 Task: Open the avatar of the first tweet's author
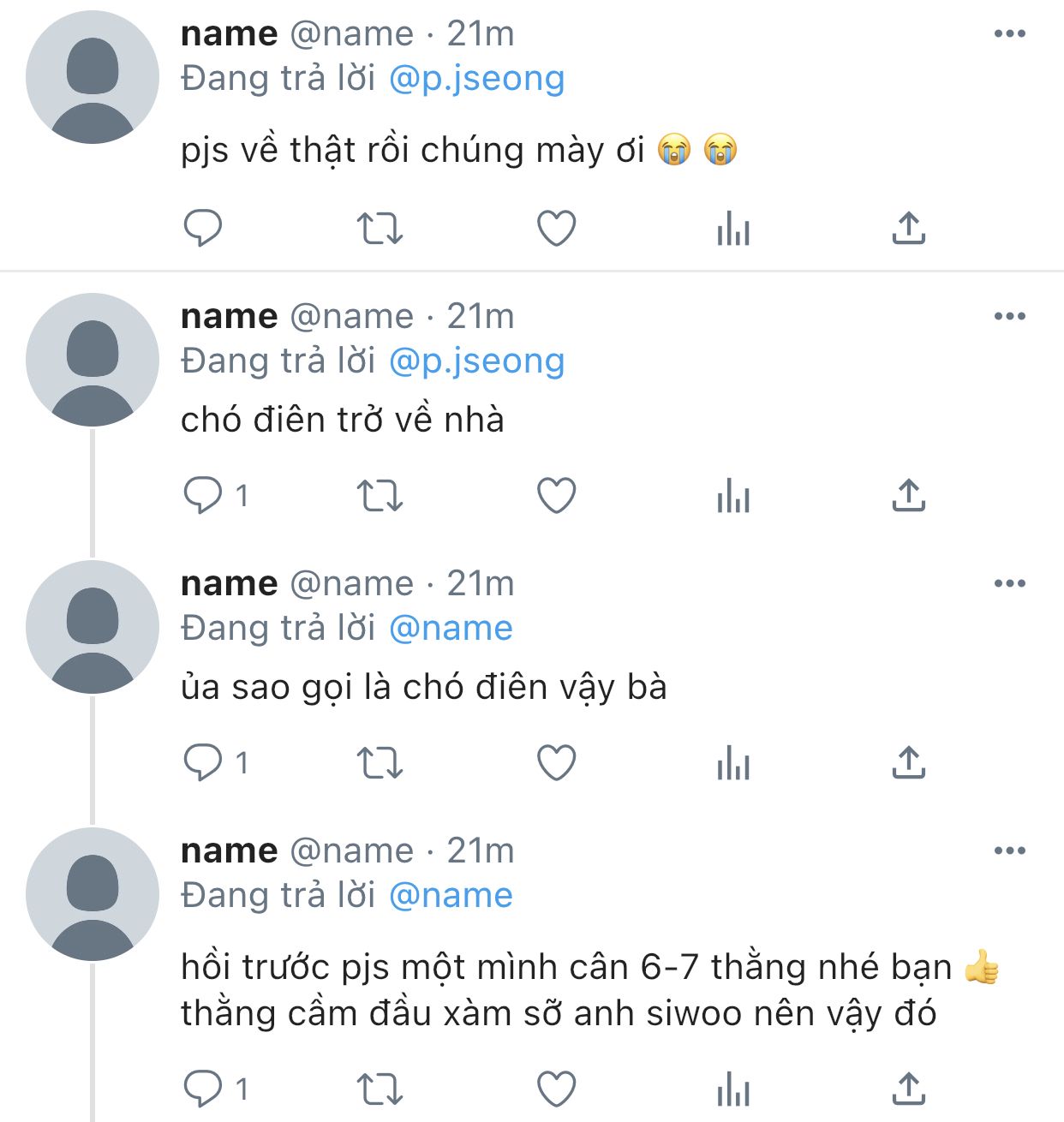[x=93, y=77]
